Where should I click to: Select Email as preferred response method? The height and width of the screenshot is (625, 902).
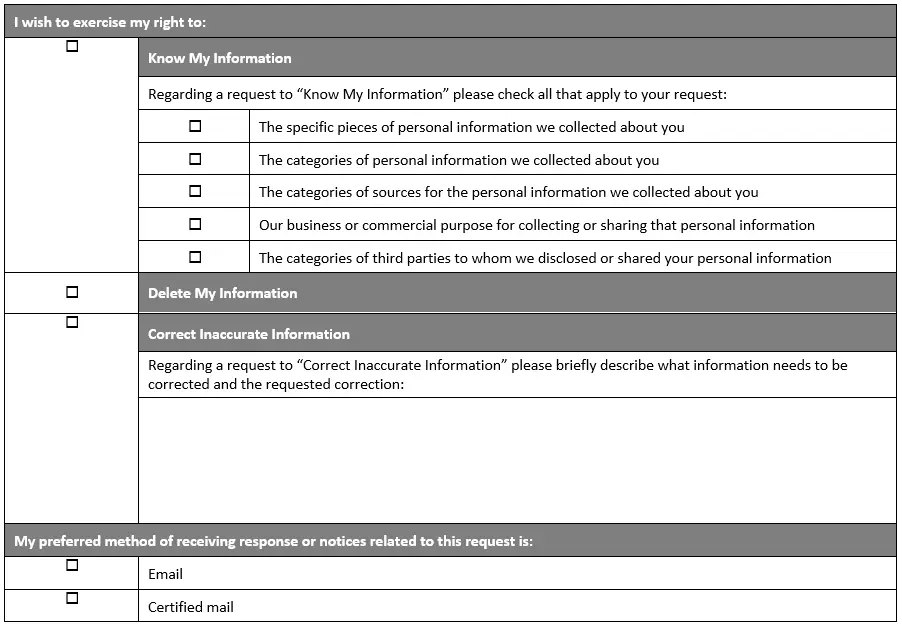coord(72,565)
